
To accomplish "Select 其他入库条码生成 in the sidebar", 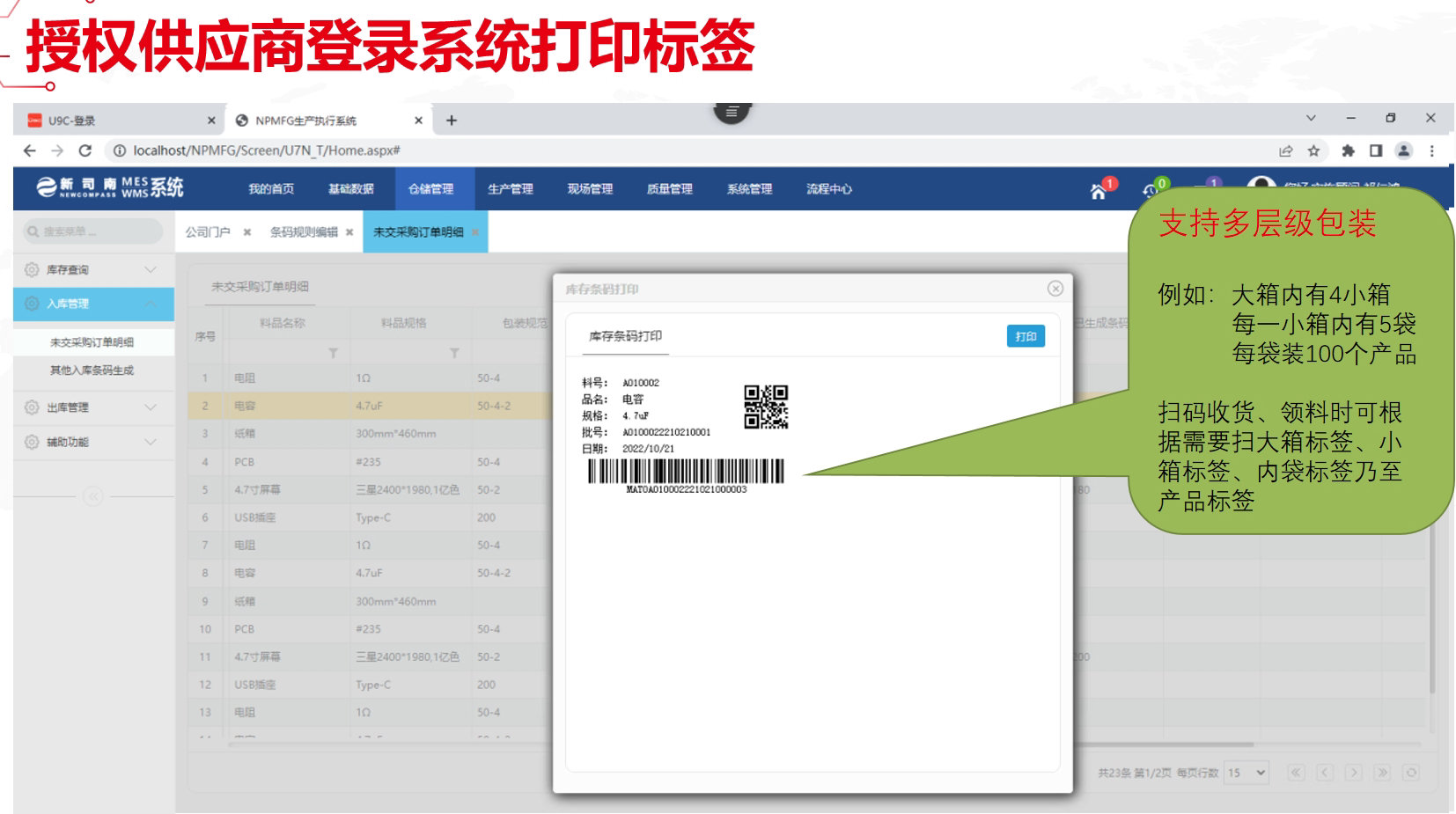I will [92, 370].
